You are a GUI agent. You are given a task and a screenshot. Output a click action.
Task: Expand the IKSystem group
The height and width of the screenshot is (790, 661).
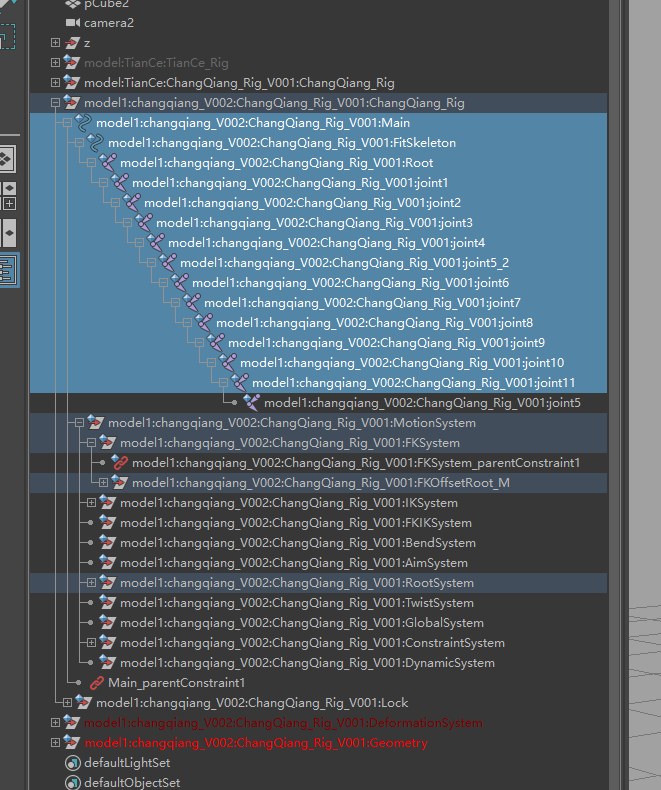click(91, 502)
